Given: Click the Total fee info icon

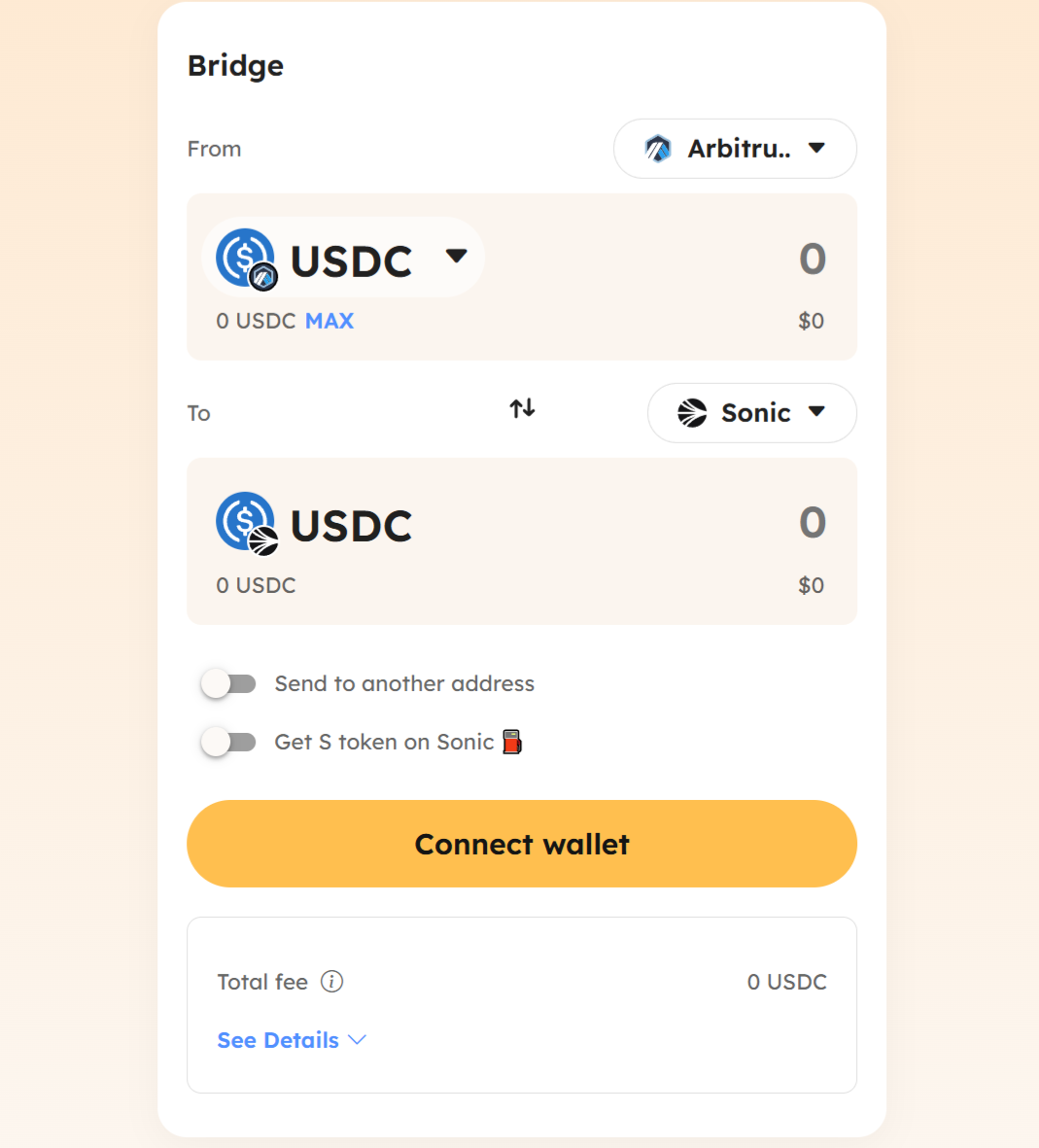Looking at the screenshot, I should point(331,981).
